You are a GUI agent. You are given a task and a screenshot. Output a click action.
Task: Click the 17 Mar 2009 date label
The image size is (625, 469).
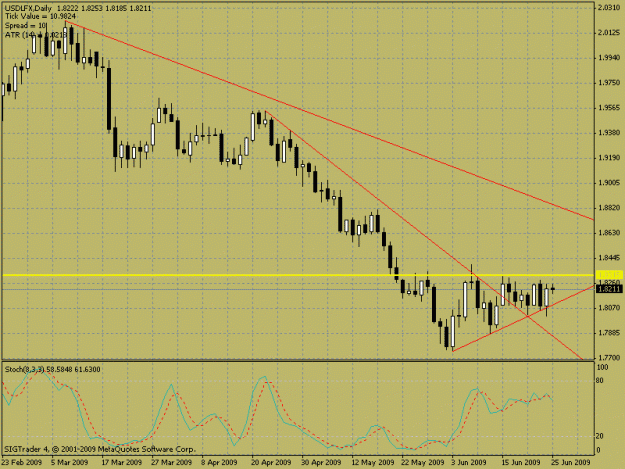(x=122, y=462)
